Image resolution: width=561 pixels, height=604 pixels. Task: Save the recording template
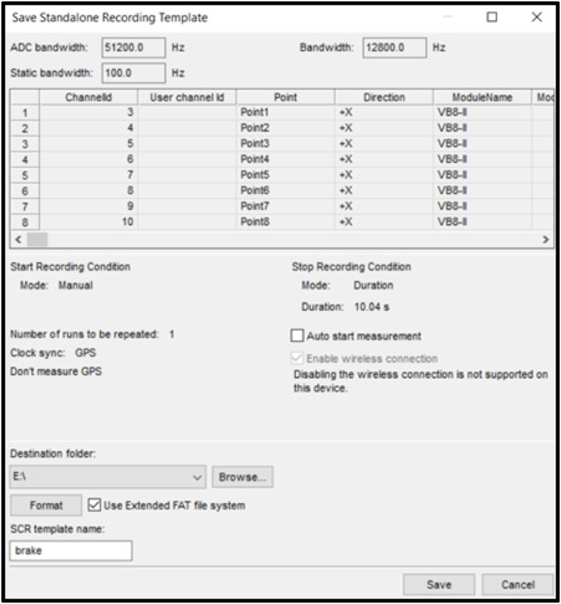[x=439, y=584]
